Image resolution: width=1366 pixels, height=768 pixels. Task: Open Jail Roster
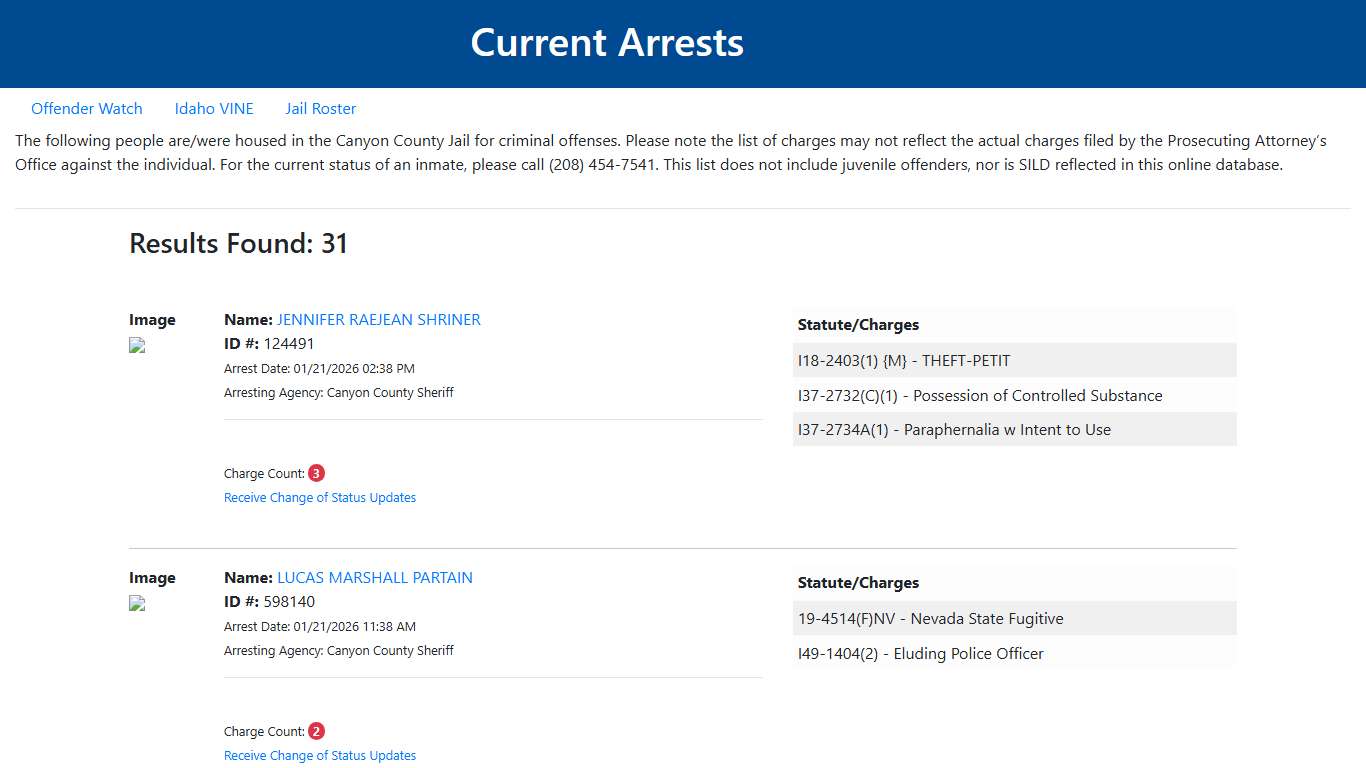[x=320, y=108]
